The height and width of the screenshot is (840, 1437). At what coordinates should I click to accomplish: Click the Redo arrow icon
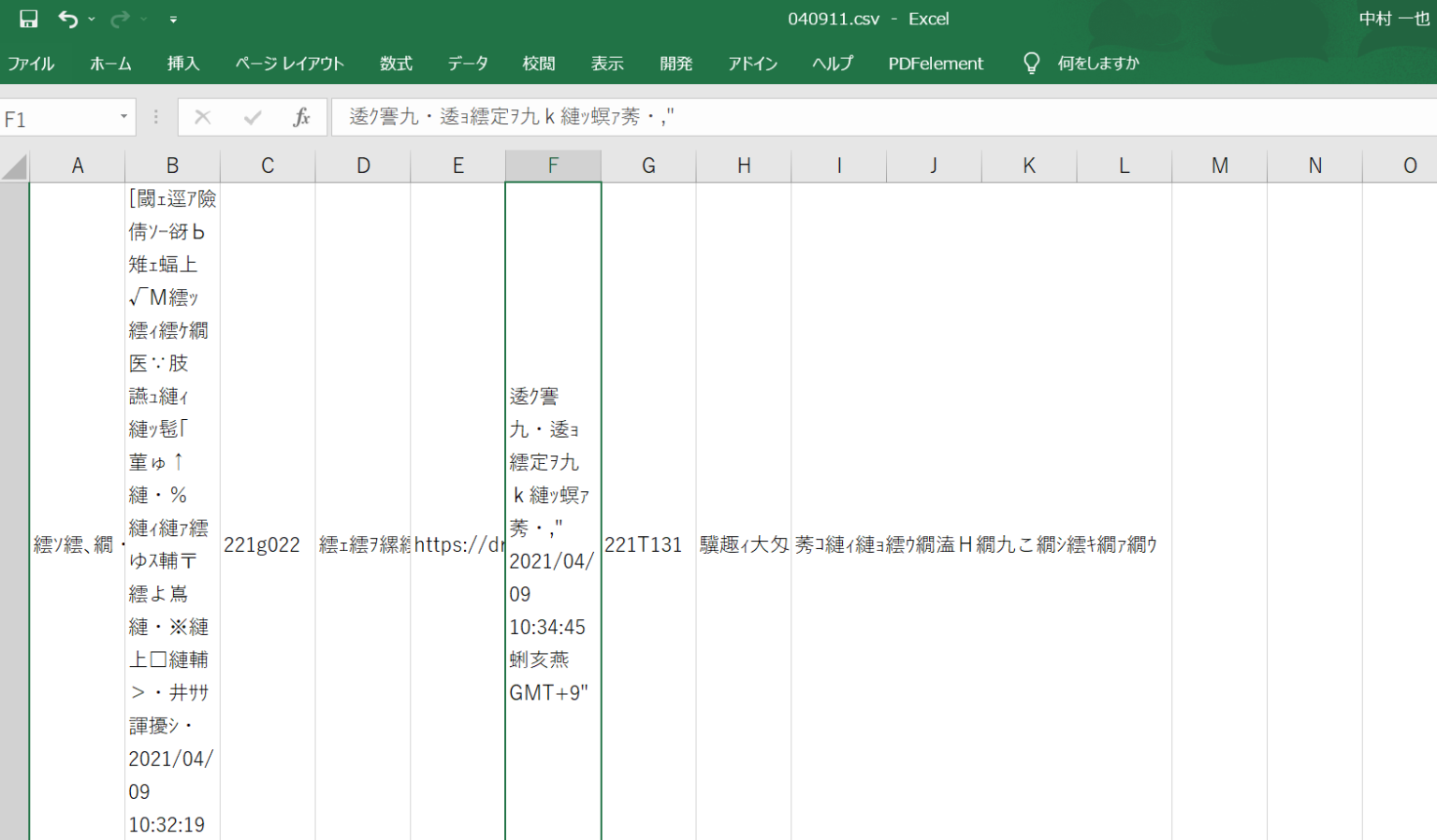[x=120, y=19]
